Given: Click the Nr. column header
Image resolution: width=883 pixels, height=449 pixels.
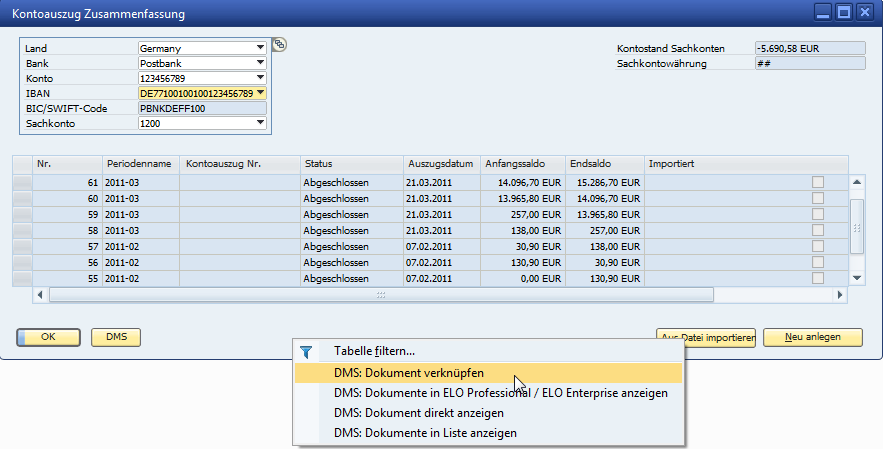Looking at the screenshot, I should [x=67, y=164].
